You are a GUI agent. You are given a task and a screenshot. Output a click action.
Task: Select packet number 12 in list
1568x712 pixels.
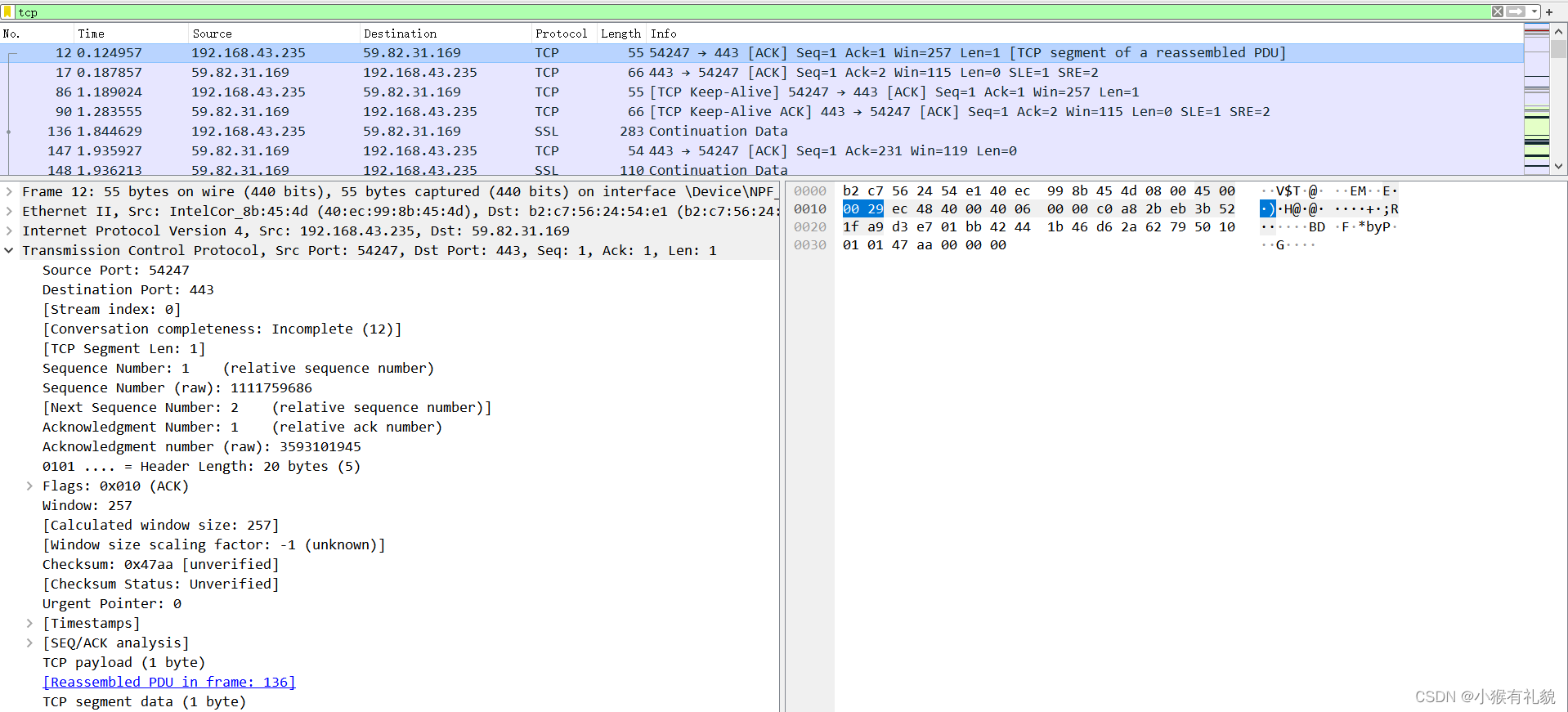762,53
